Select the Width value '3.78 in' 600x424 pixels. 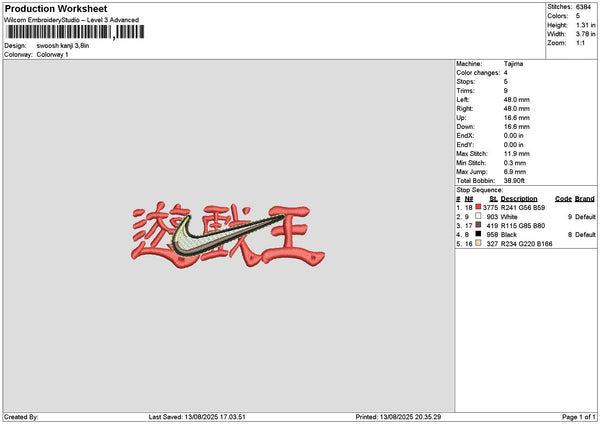click(585, 34)
